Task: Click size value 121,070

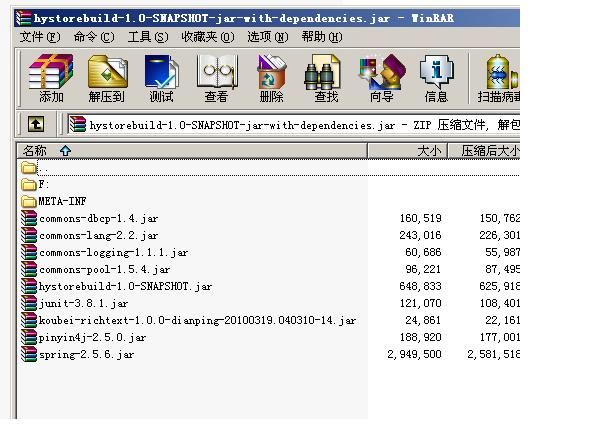Action: point(420,303)
